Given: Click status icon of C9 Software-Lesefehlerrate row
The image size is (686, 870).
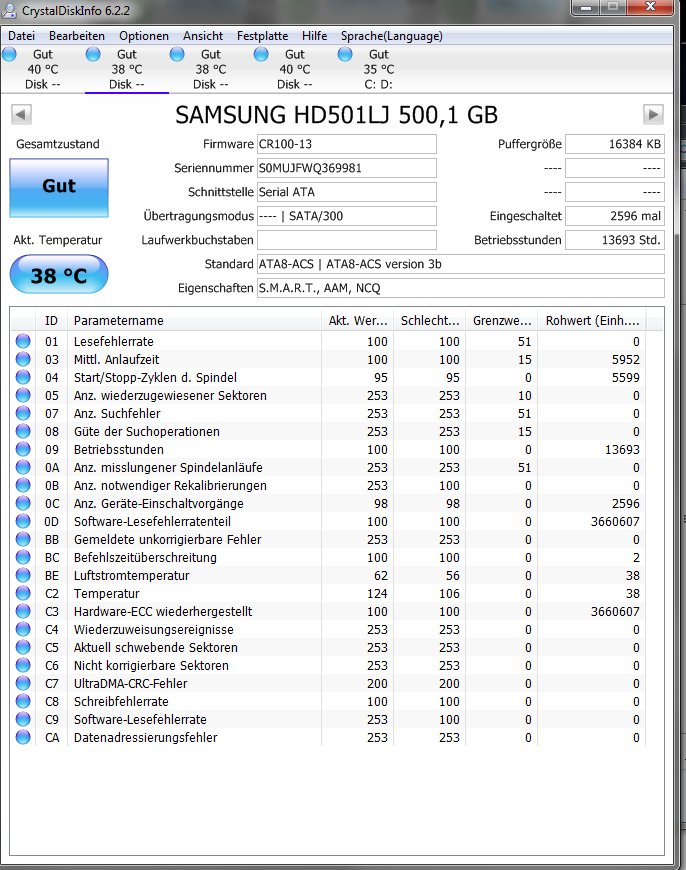Looking at the screenshot, I should [x=23, y=719].
